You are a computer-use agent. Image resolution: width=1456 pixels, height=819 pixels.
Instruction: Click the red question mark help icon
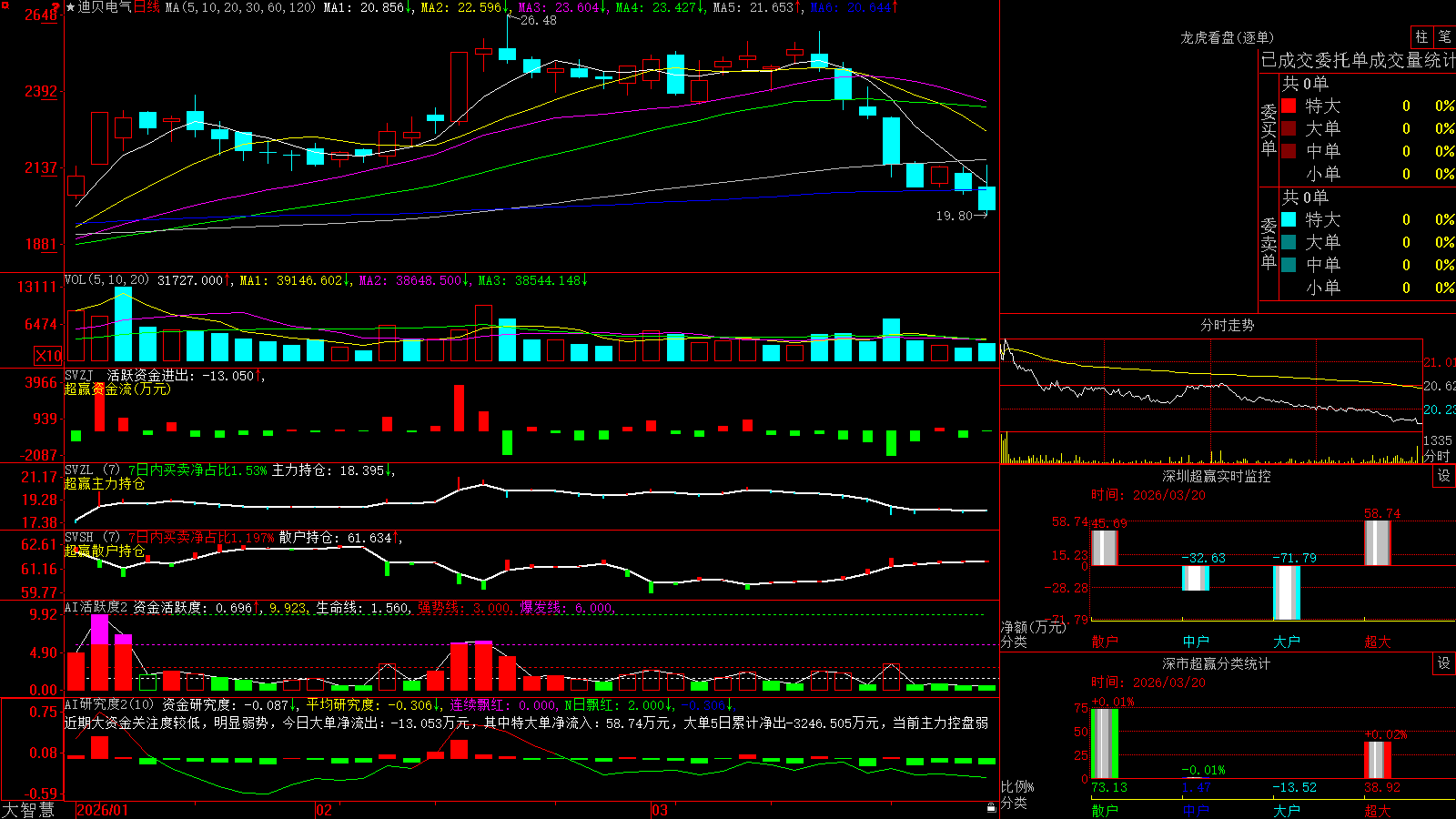pyautogui.click(x=56, y=8)
